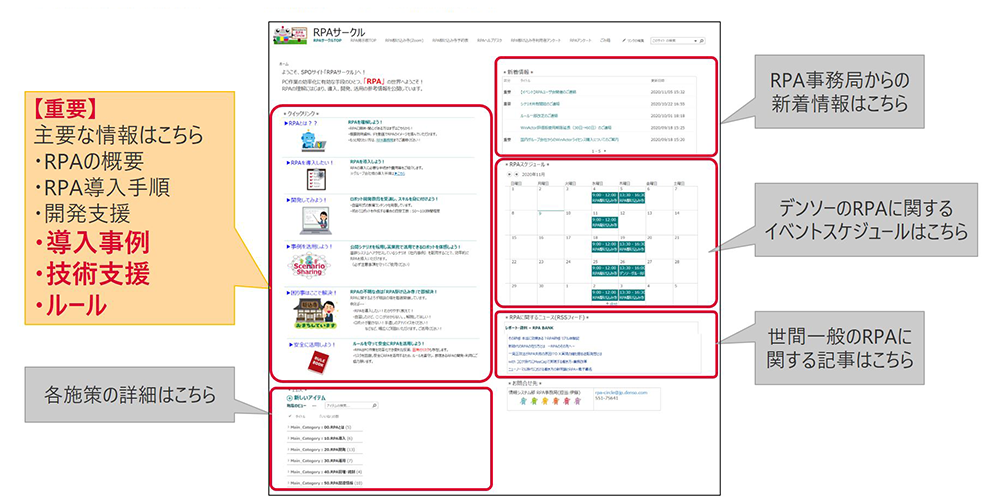Open the news item dated 2020/11/05 15:32
1000x500 pixels.
(547, 92)
